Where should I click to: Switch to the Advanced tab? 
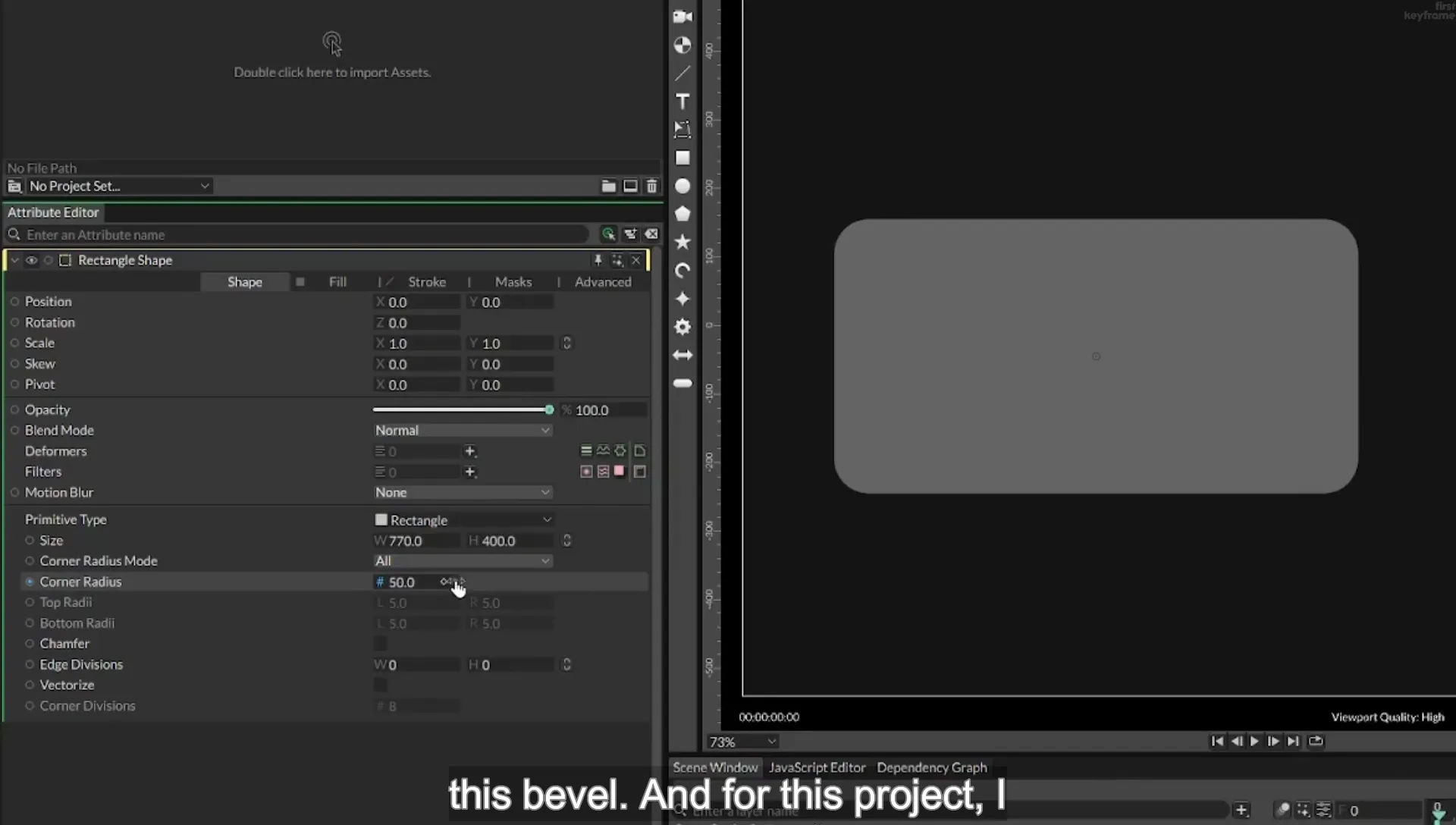click(603, 282)
